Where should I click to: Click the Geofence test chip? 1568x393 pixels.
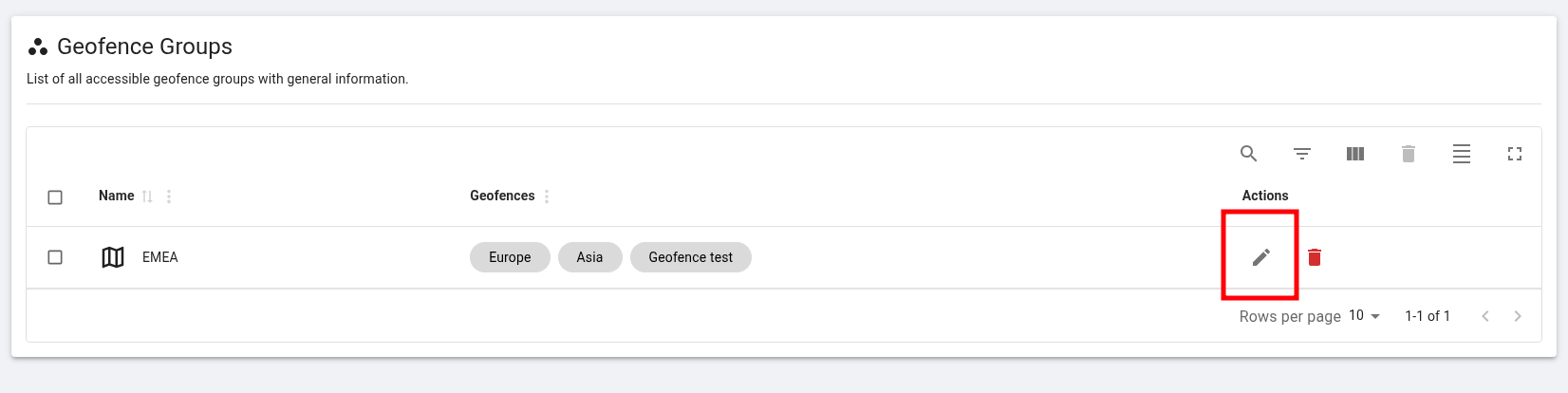coord(690,257)
